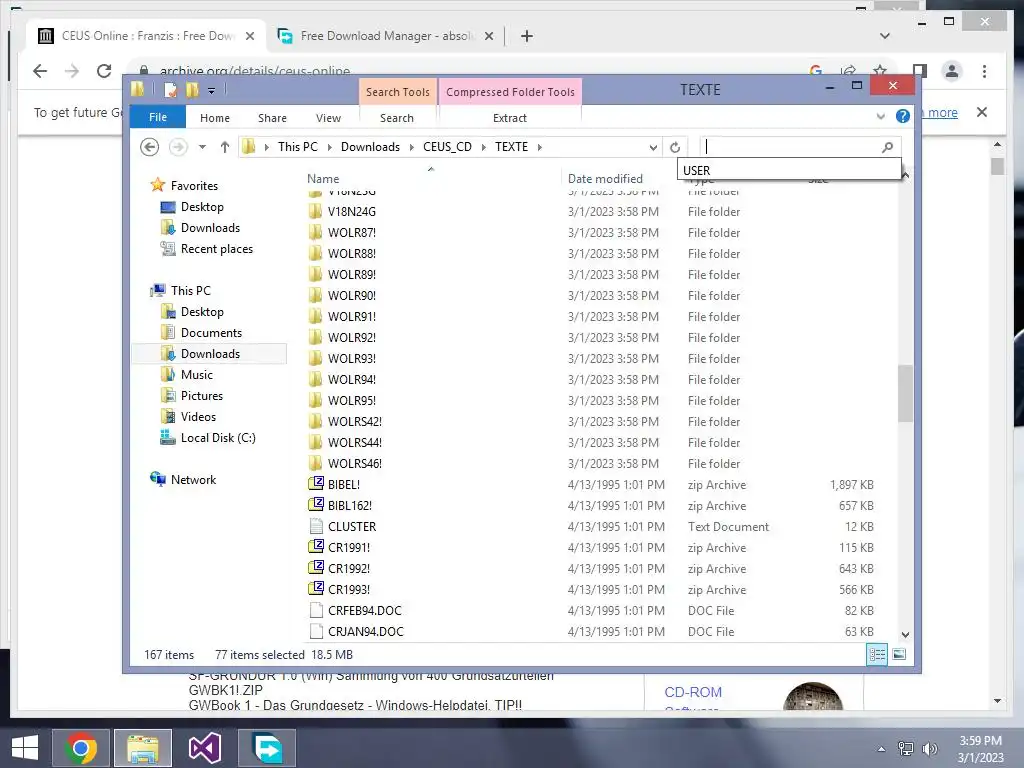Click the breadcrumb arrow after CEUS_CD
Screen dimensions: 1024x768
click(483, 147)
